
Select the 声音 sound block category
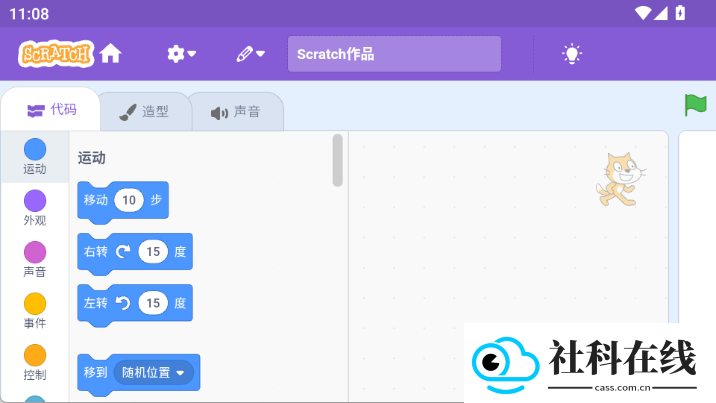35,260
